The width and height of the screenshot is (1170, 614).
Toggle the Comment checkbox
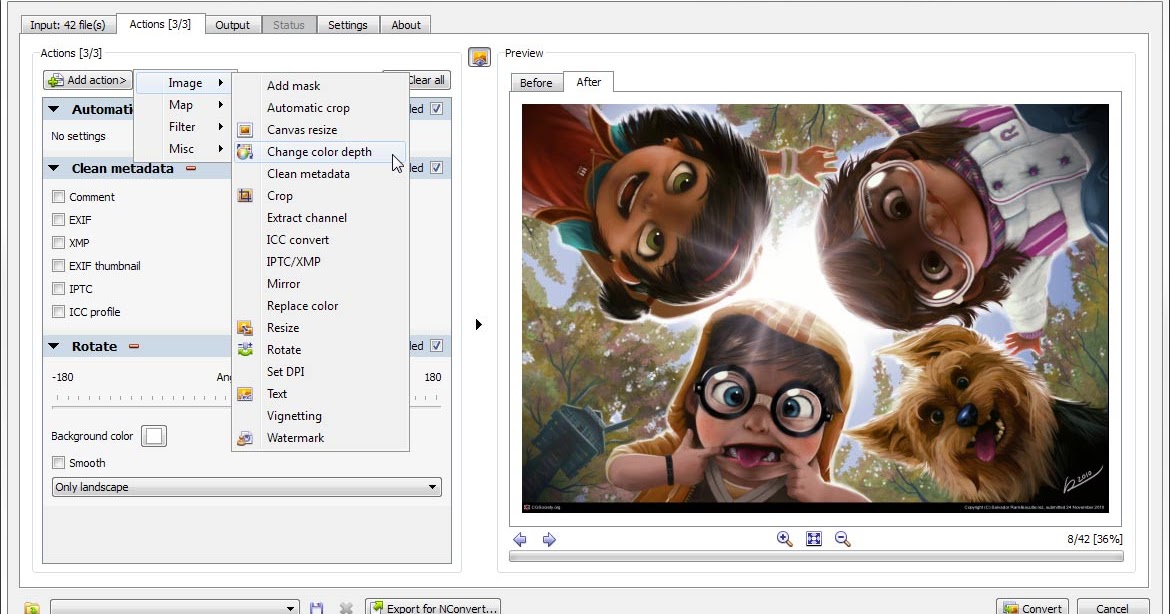[x=58, y=197]
